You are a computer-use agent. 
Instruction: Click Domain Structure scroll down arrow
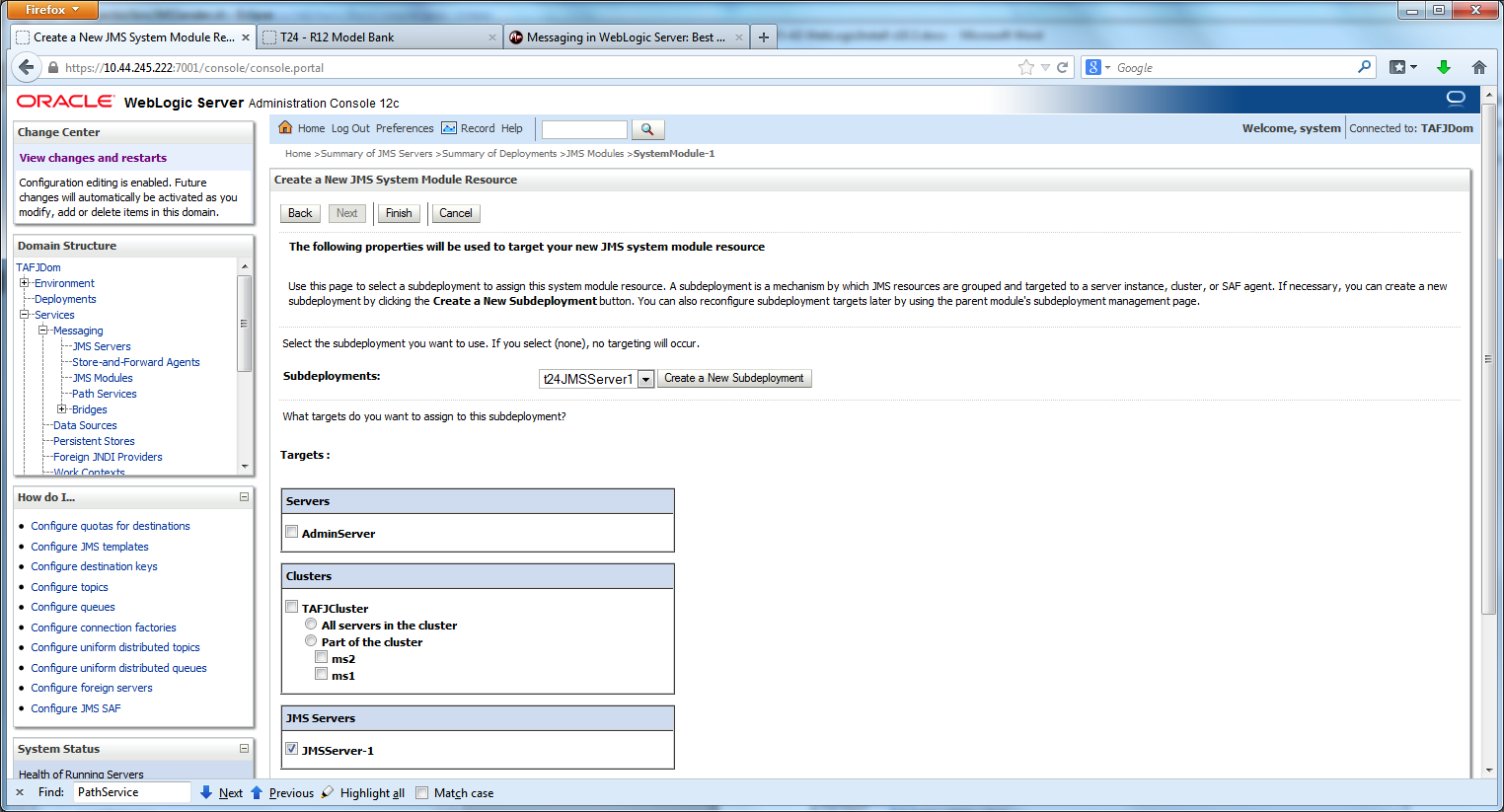[x=245, y=466]
